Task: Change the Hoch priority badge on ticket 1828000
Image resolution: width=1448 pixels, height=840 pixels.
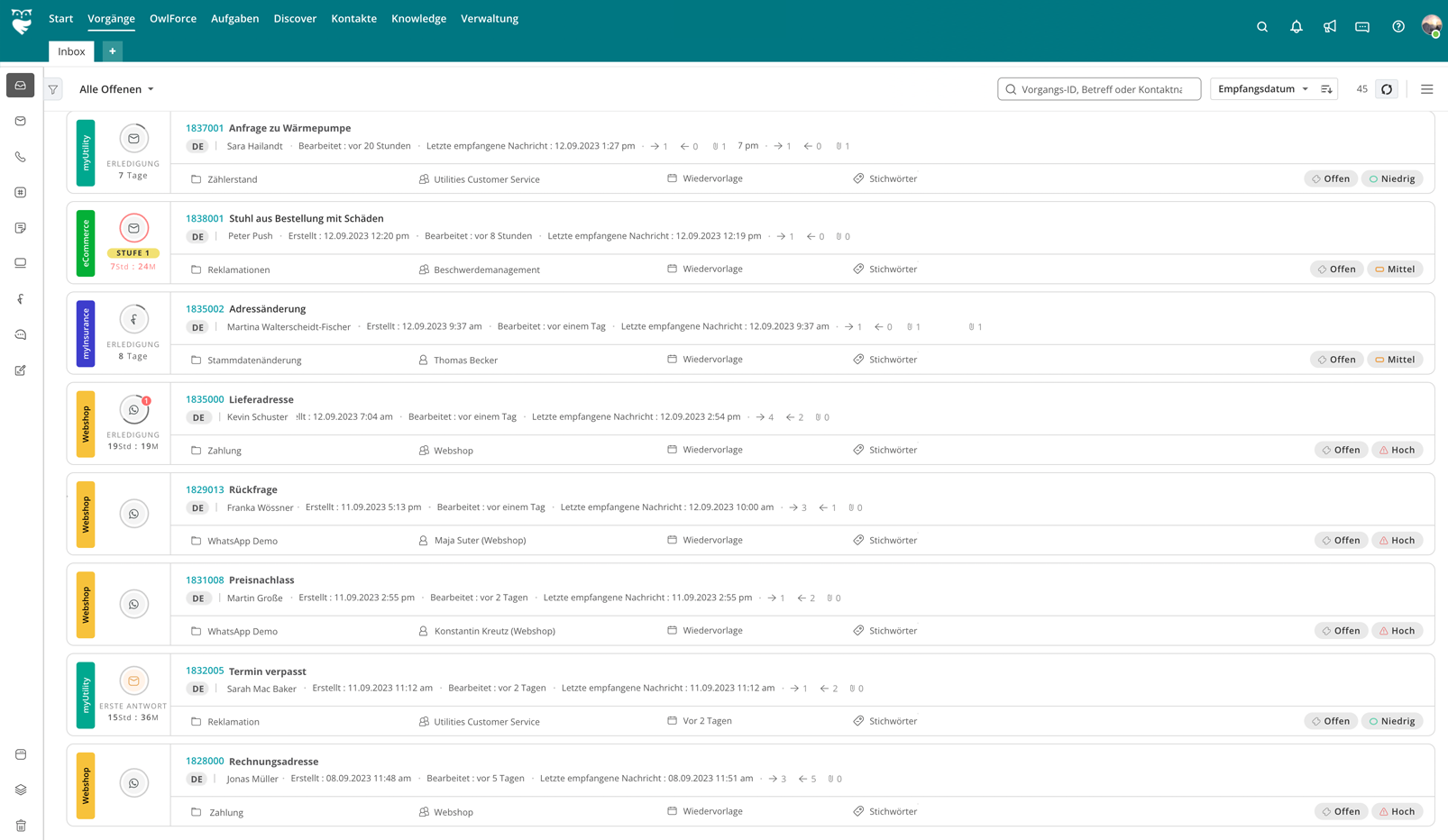Action: click(1397, 810)
